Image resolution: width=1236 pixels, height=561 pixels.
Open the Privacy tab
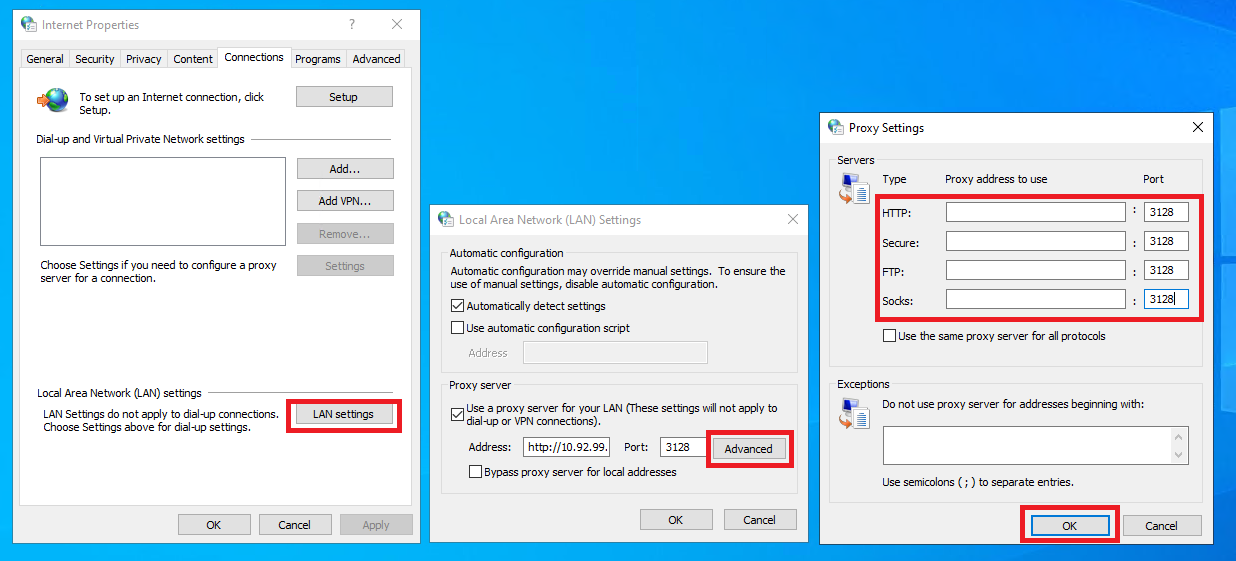[144, 59]
